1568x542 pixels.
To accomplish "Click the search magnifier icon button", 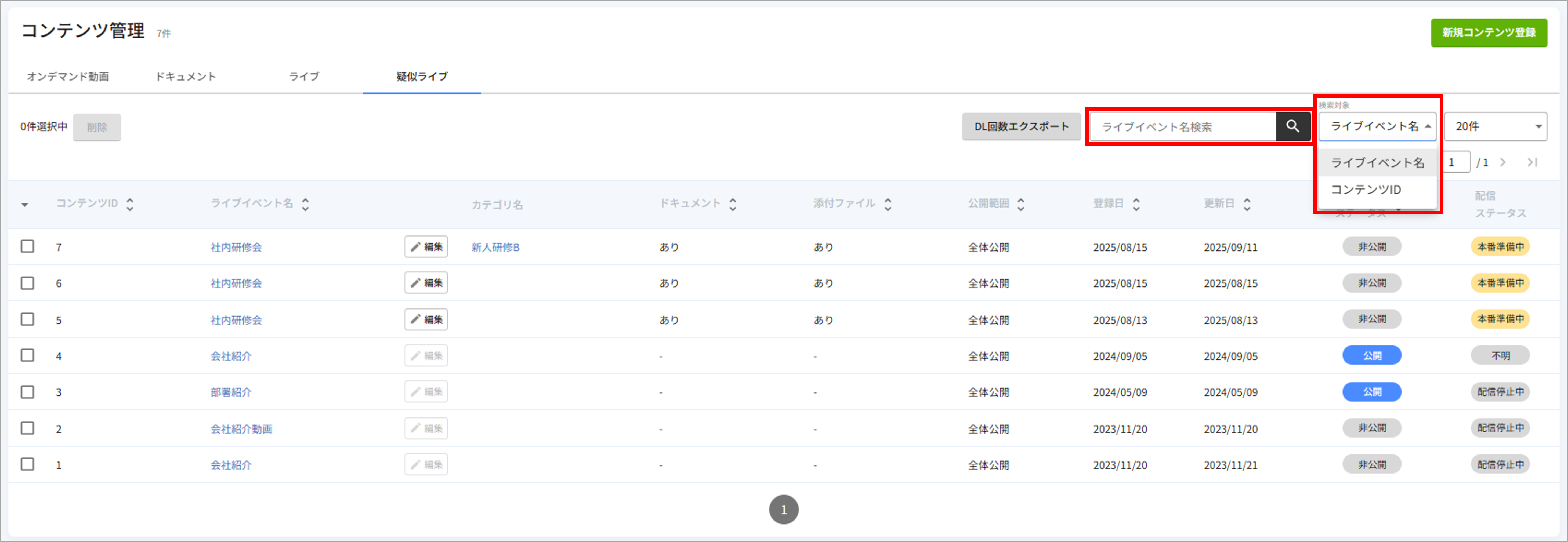I will pos(1292,126).
